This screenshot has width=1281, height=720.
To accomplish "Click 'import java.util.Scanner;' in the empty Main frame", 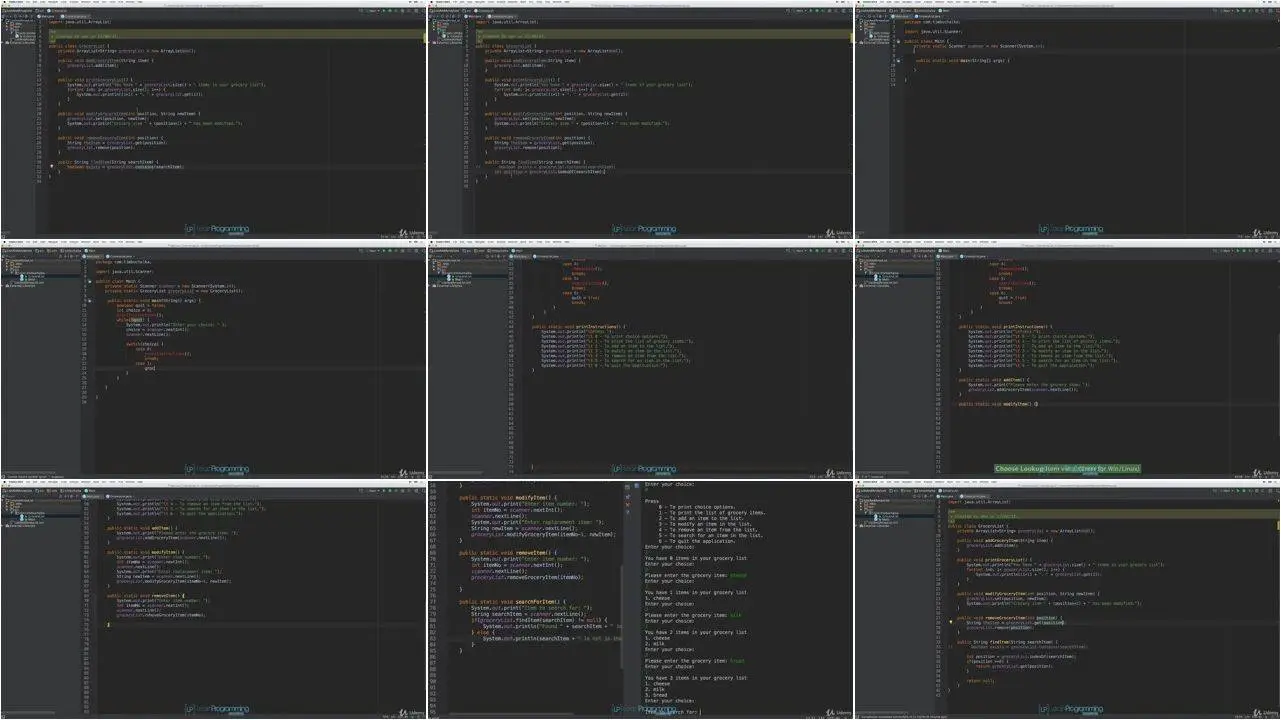I will point(932,32).
